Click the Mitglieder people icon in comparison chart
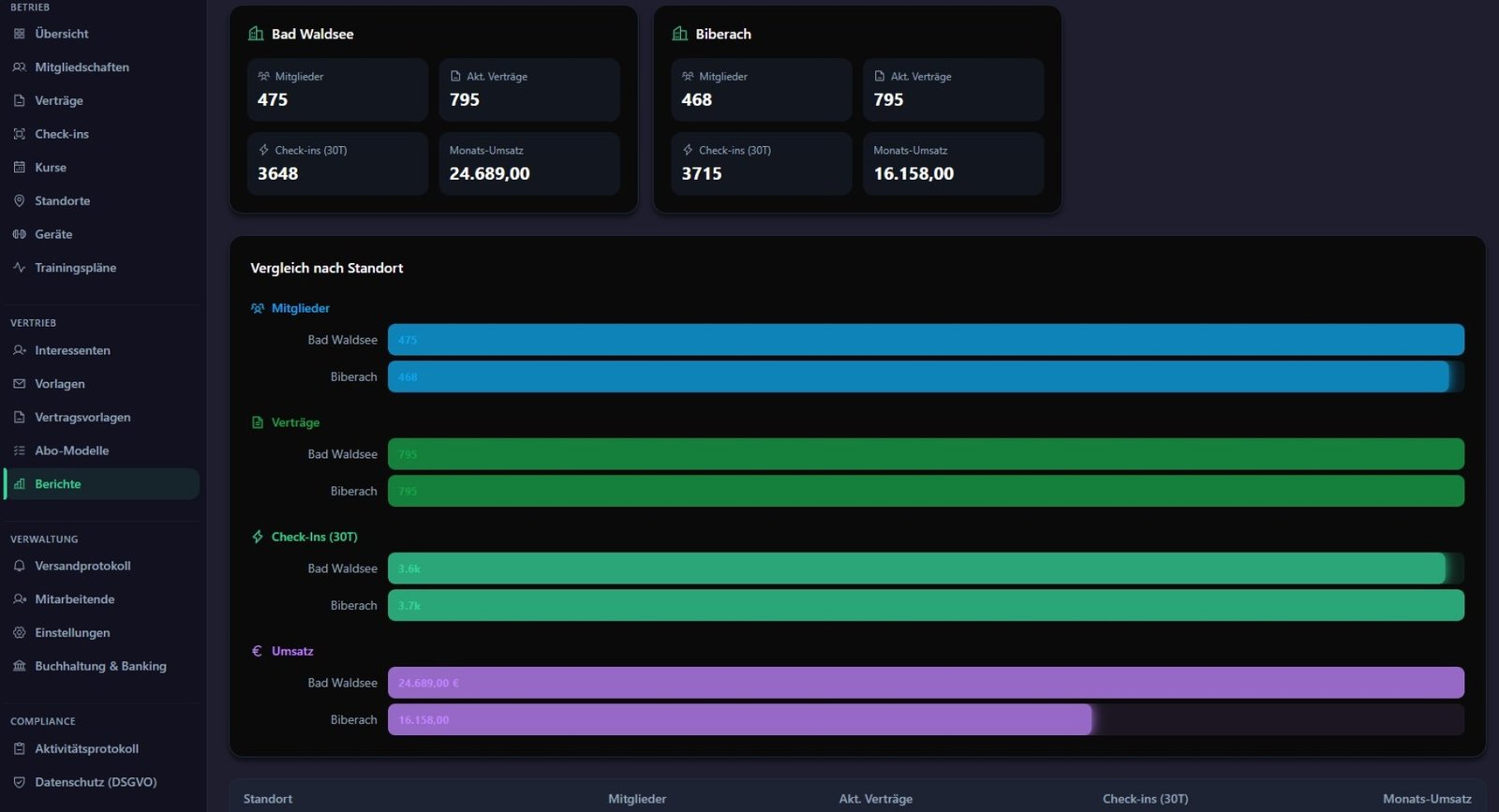 [258, 308]
